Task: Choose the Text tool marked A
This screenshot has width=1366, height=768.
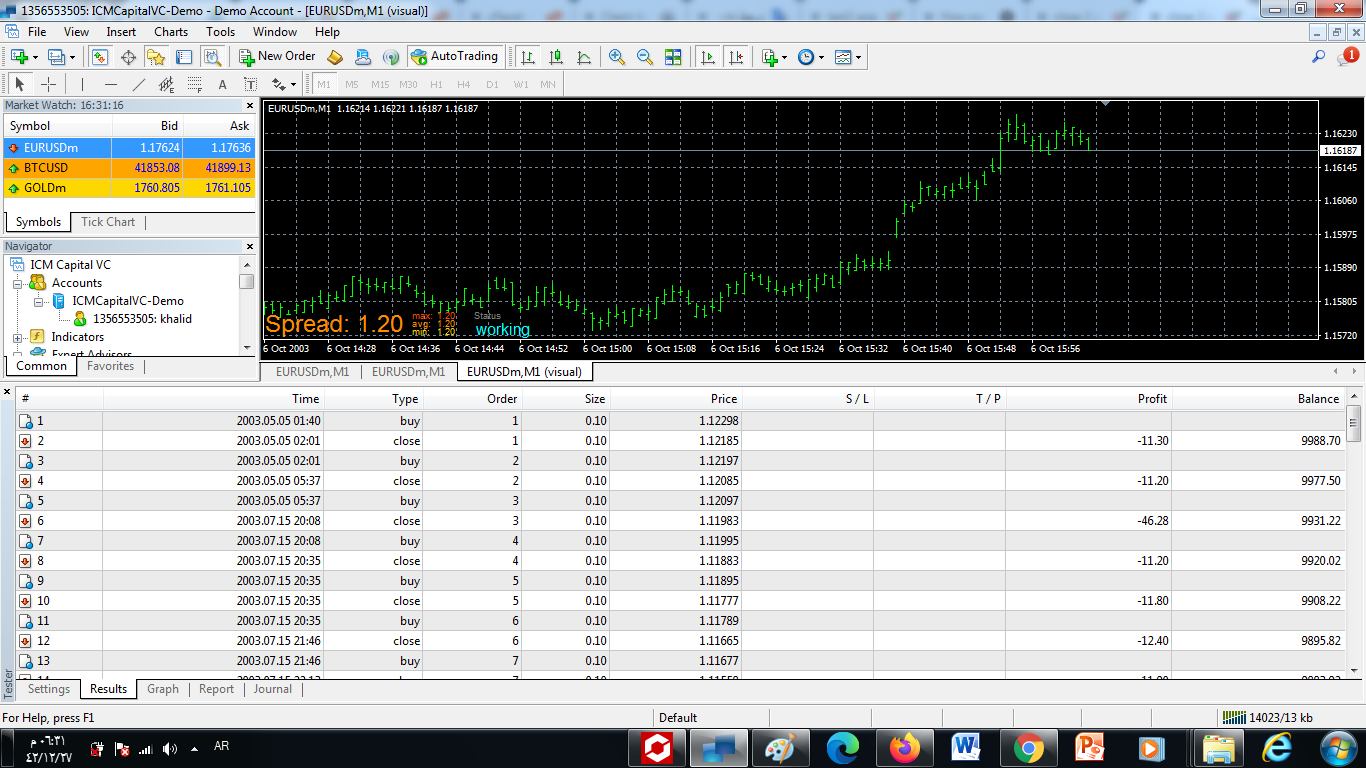Action: coord(223,84)
